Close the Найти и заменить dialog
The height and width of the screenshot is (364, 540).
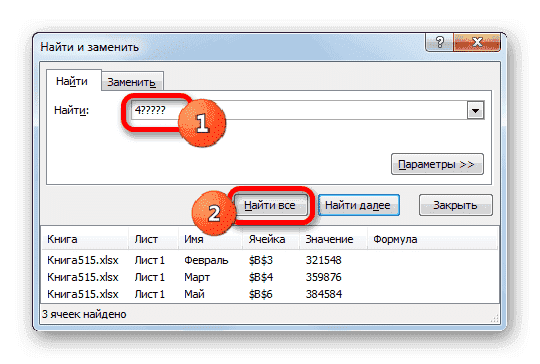tap(477, 42)
